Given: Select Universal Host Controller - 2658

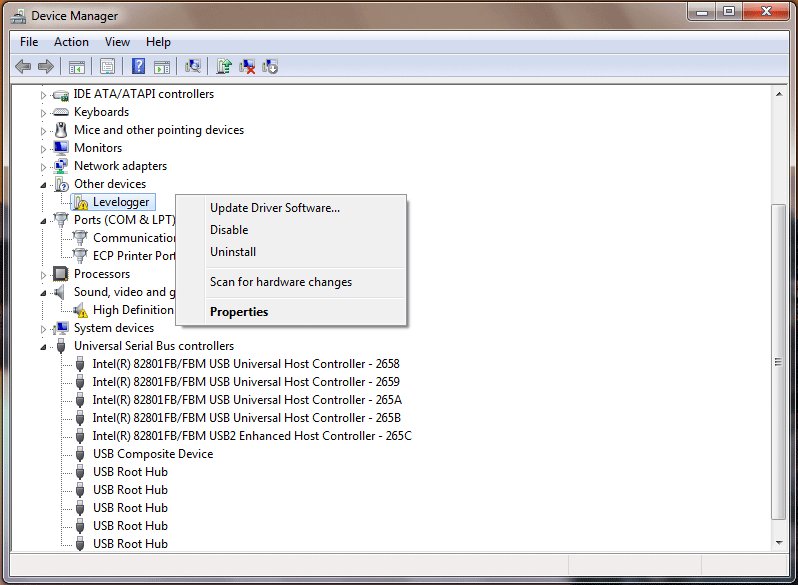Looking at the screenshot, I should coord(246,364).
